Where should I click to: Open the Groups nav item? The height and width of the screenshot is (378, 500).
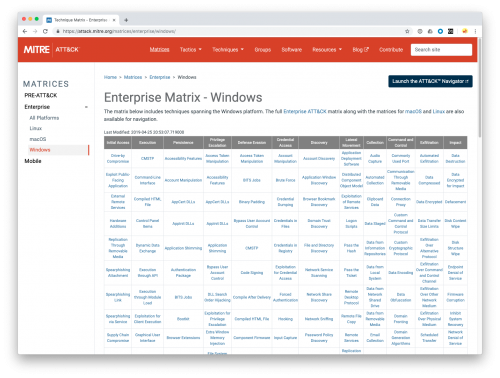(263, 50)
